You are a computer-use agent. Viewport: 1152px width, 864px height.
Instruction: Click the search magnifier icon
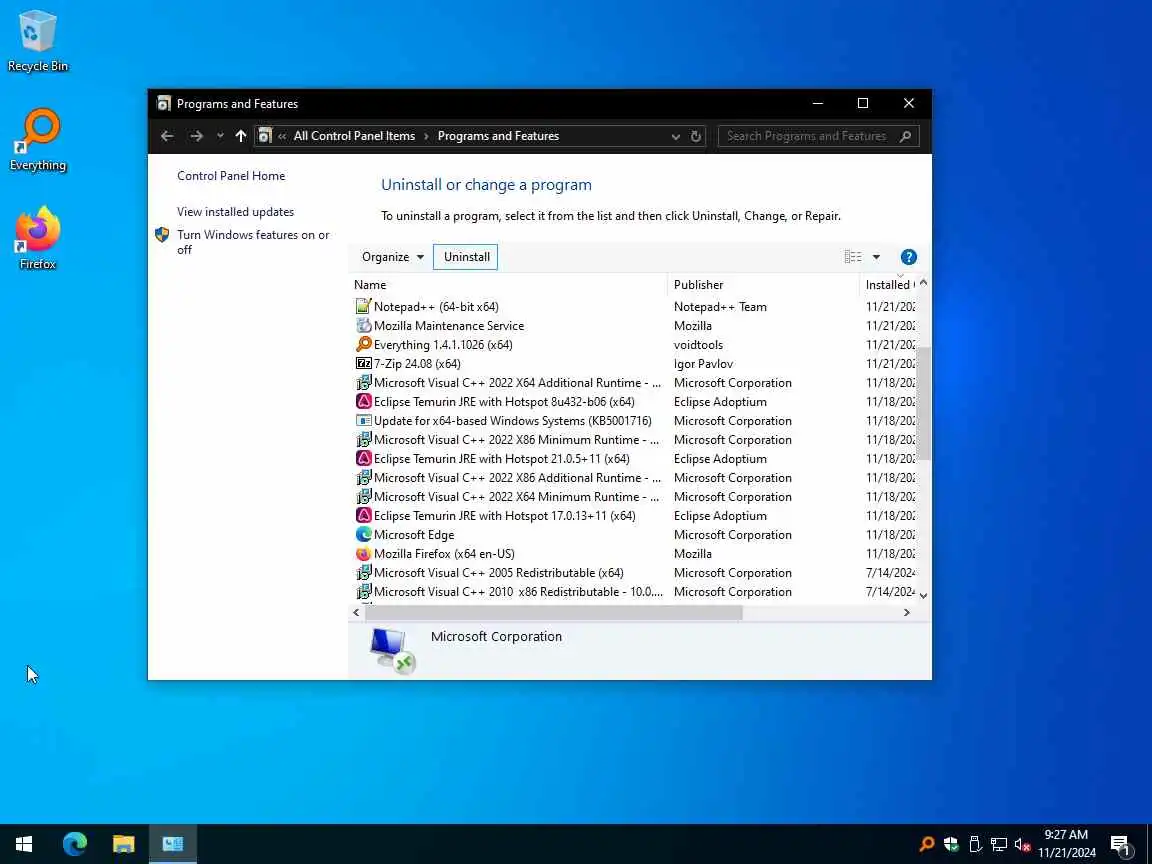tap(905, 136)
